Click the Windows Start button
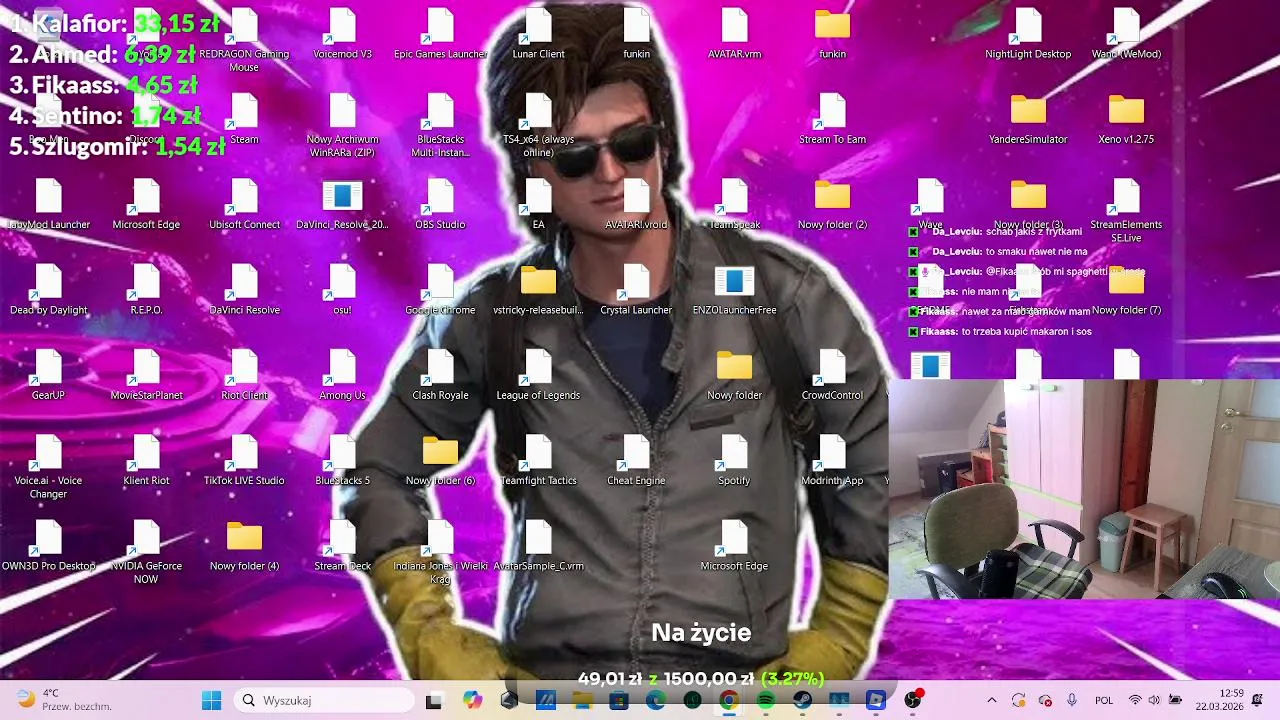The height and width of the screenshot is (720, 1280). pos(211,700)
